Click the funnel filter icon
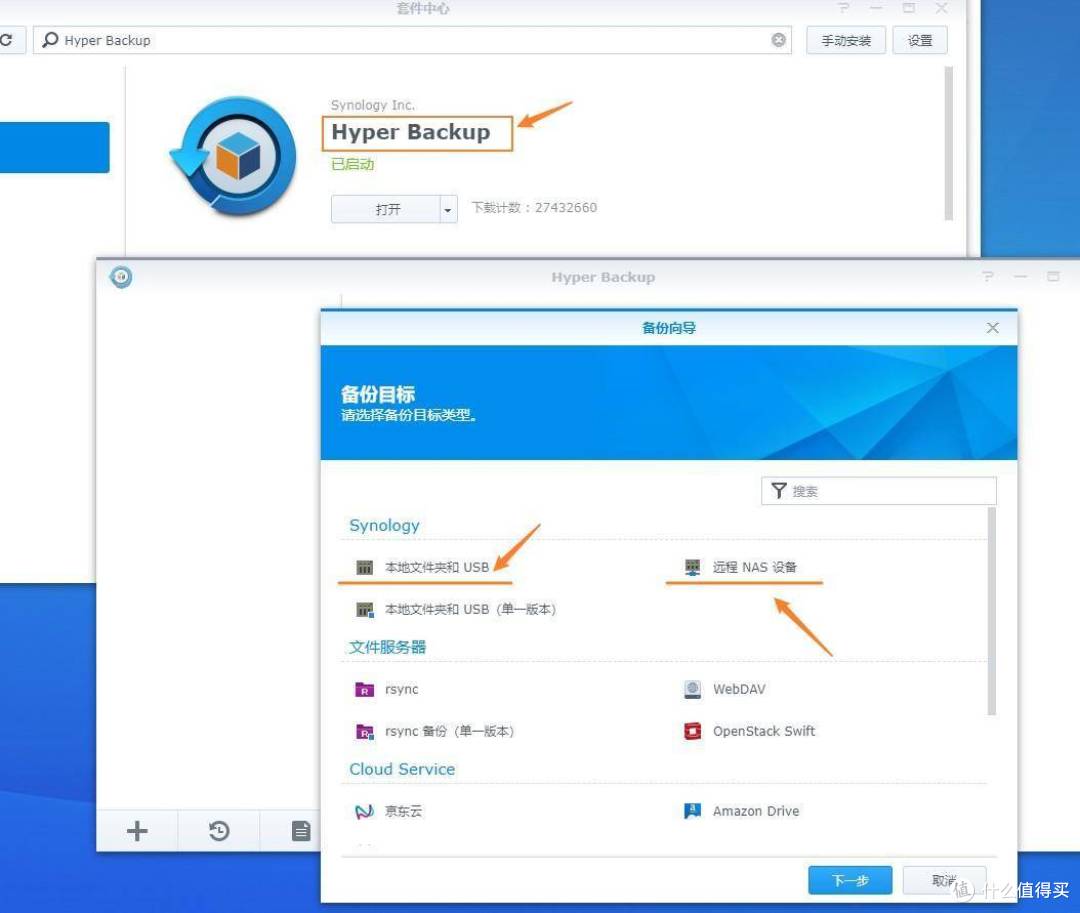 tap(779, 490)
